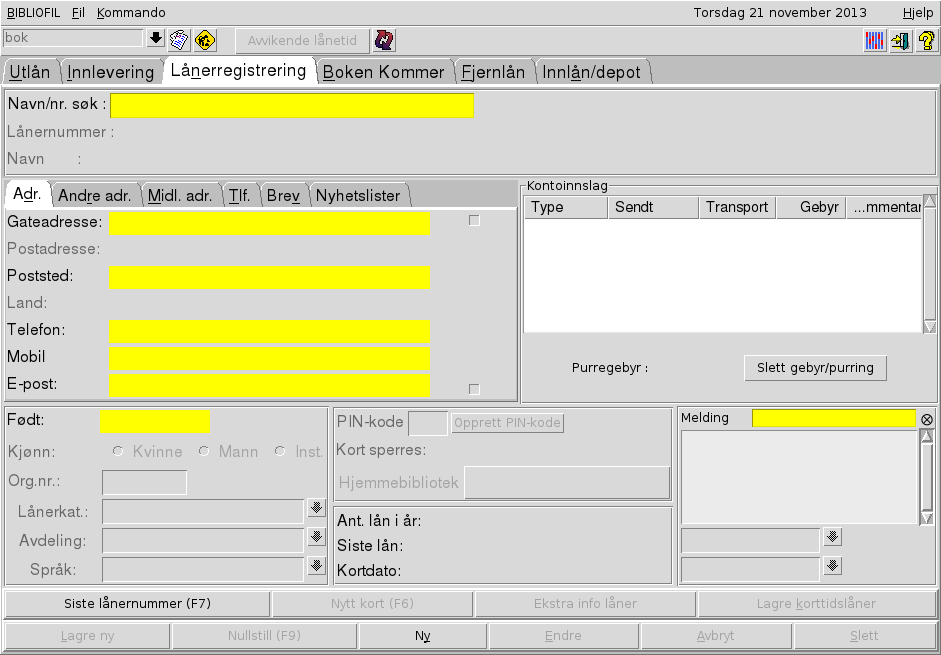Expand the Lånerkat. dropdown

pyautogui.click(x=316, y=509)
